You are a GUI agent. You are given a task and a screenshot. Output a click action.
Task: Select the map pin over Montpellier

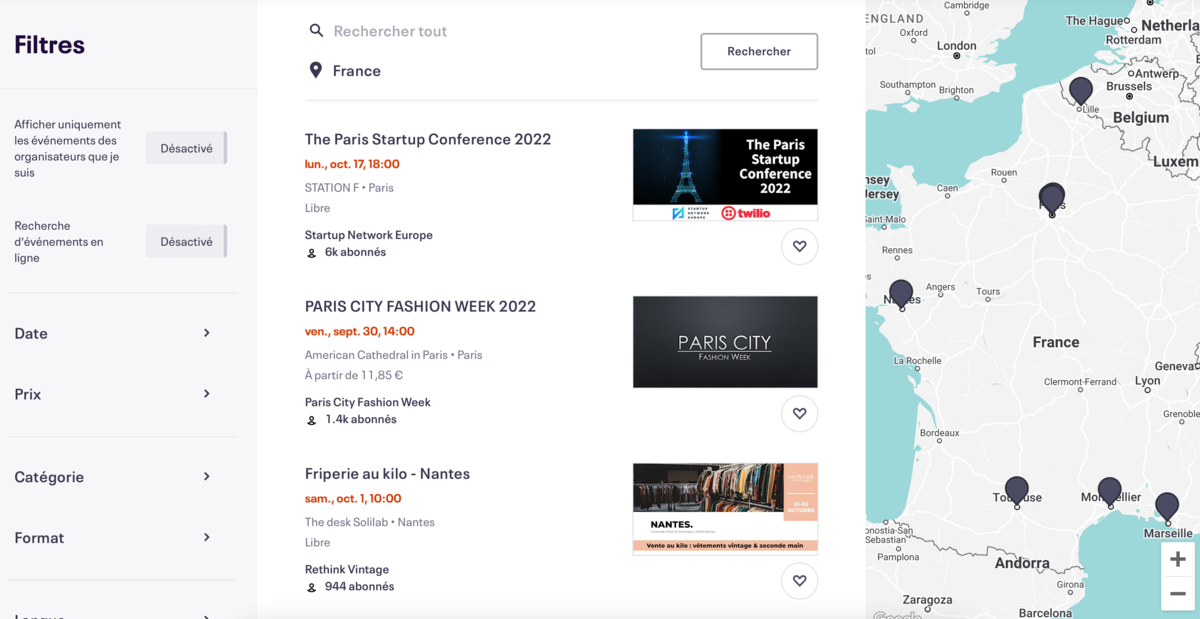click(x=1109, y=491)
